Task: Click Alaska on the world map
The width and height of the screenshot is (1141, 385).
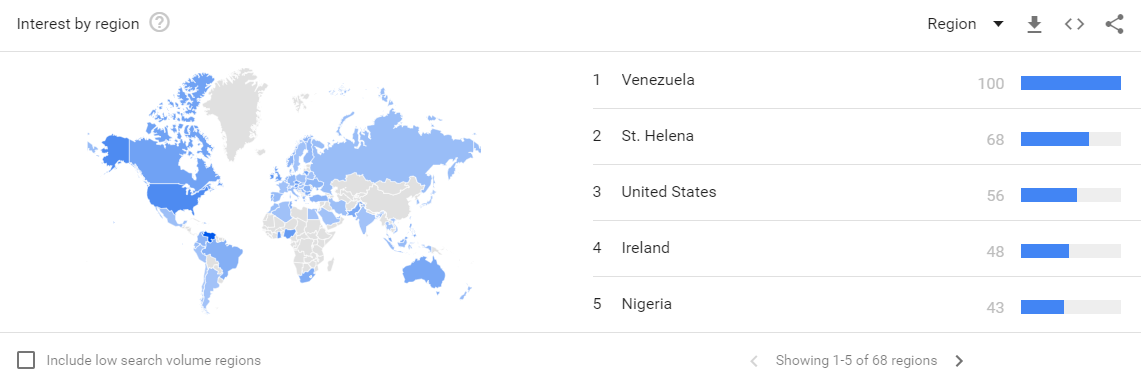Action: tap(115, 151)
